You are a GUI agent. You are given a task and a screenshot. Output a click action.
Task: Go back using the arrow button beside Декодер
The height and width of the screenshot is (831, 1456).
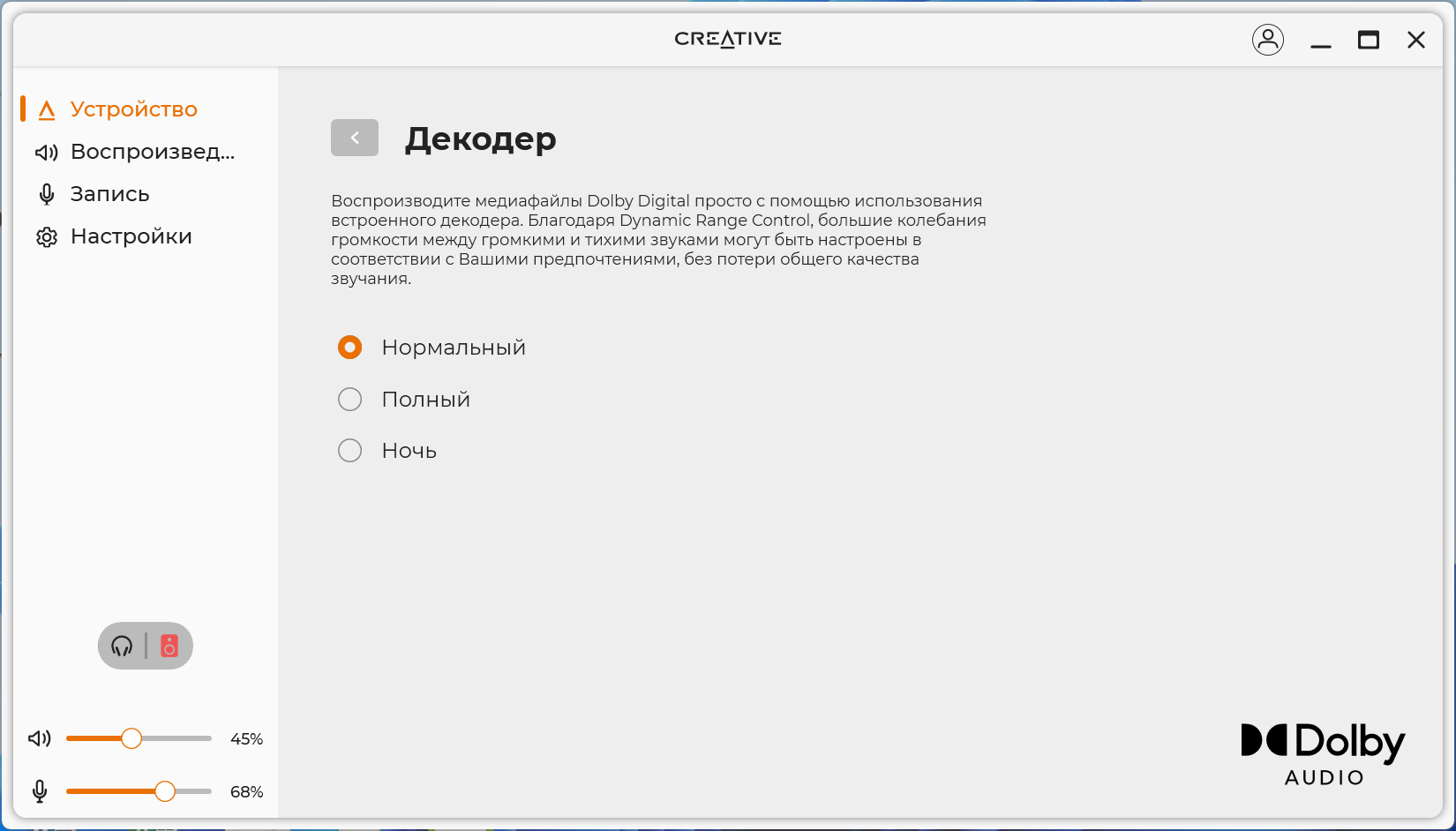click(355, 138)
